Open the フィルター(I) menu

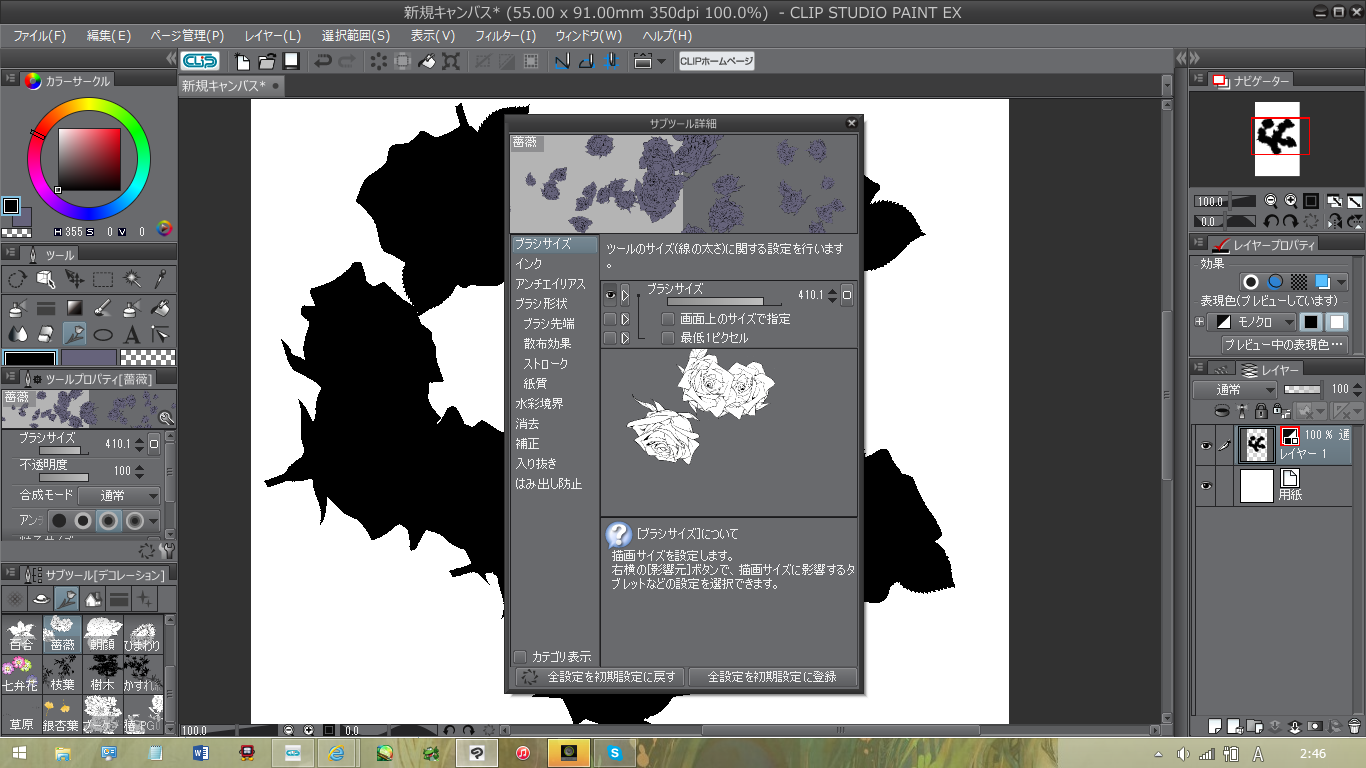pyautogui.click(x=505, y=36)
